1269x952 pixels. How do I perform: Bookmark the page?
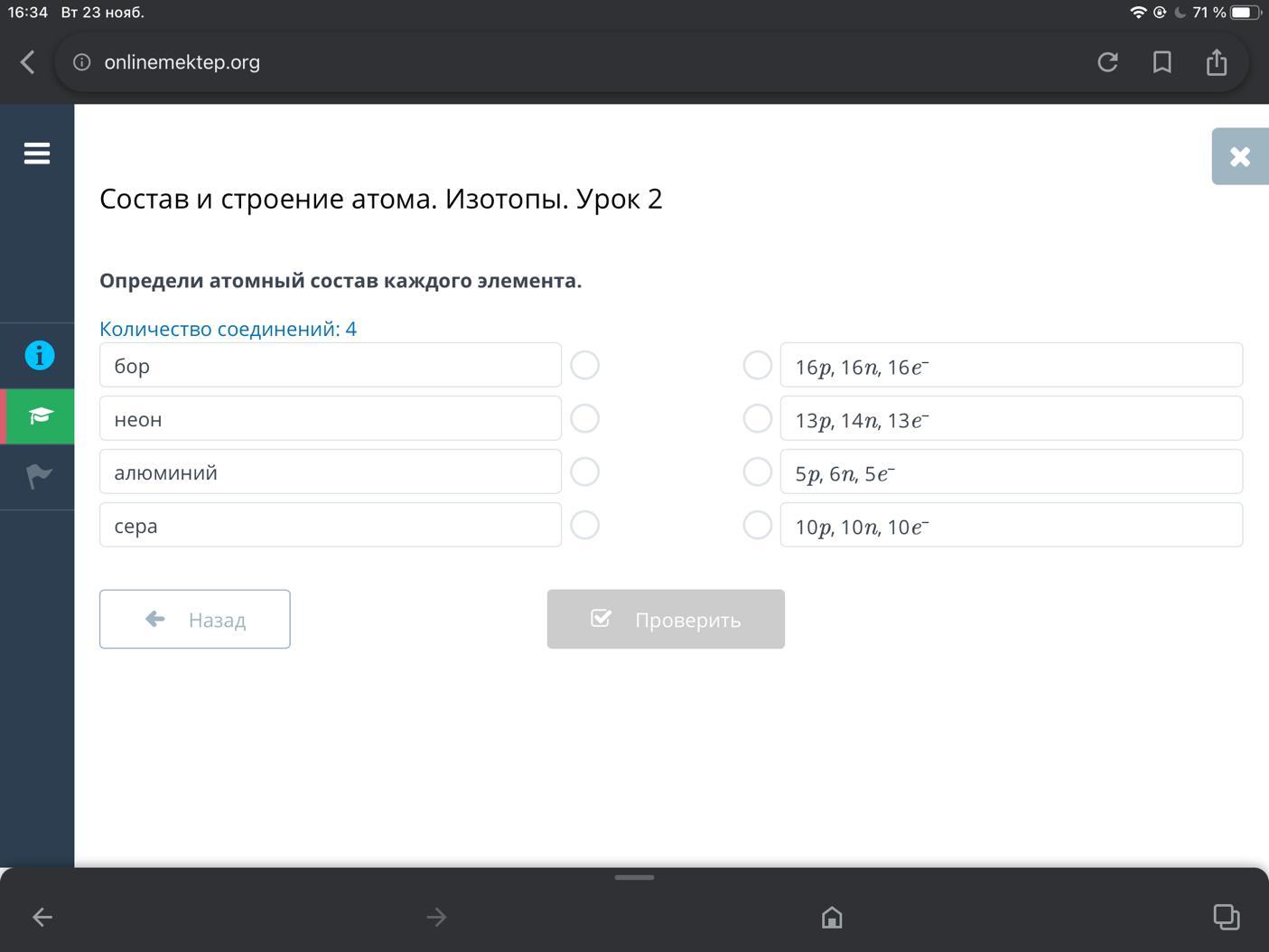(1162, 62)
